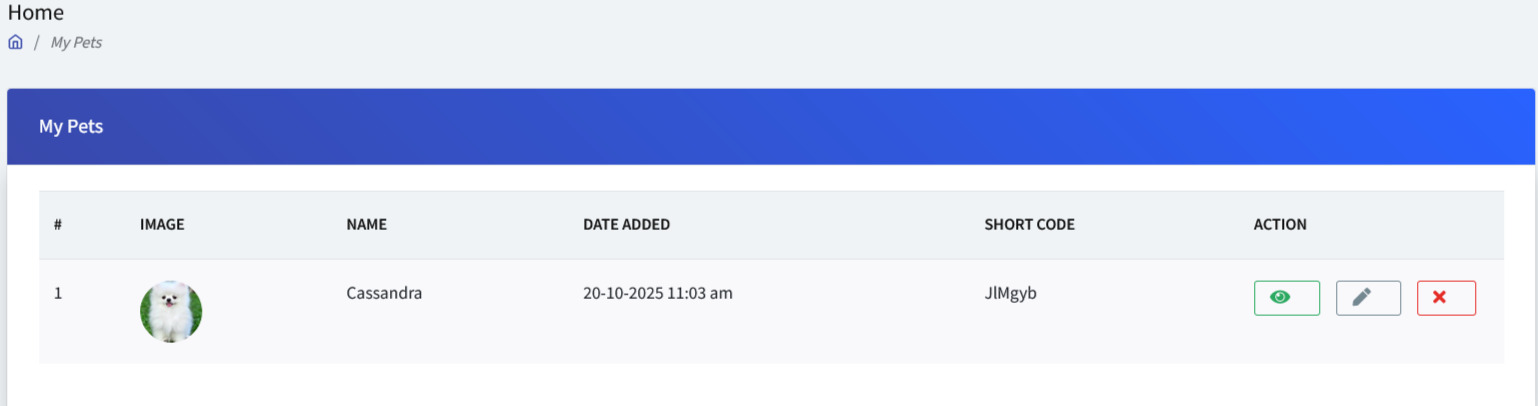Sort by the NAME column header
This screenshot has width=1538, height=406.
[x=366, y=225]
